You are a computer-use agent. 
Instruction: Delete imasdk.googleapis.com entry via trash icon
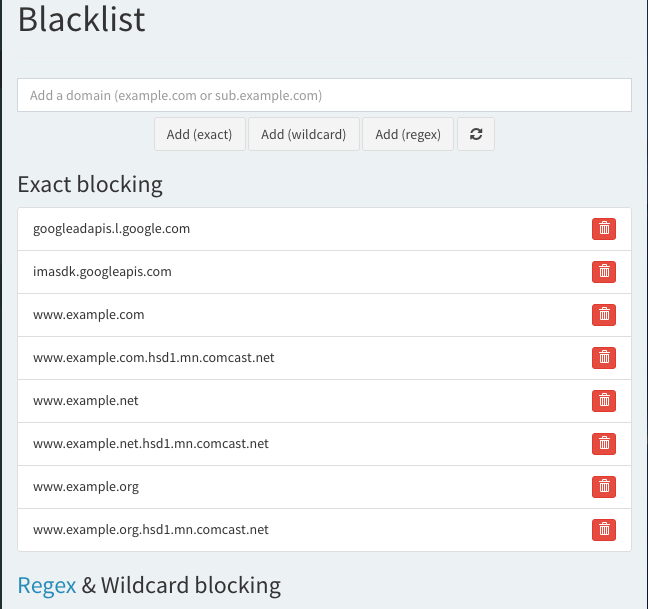pos(604,272)
